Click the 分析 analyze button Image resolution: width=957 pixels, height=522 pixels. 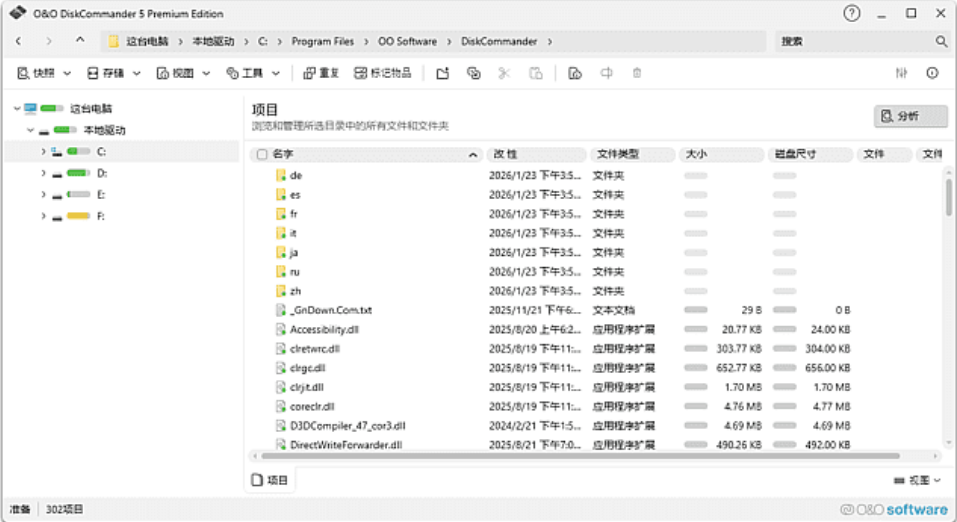910,116
